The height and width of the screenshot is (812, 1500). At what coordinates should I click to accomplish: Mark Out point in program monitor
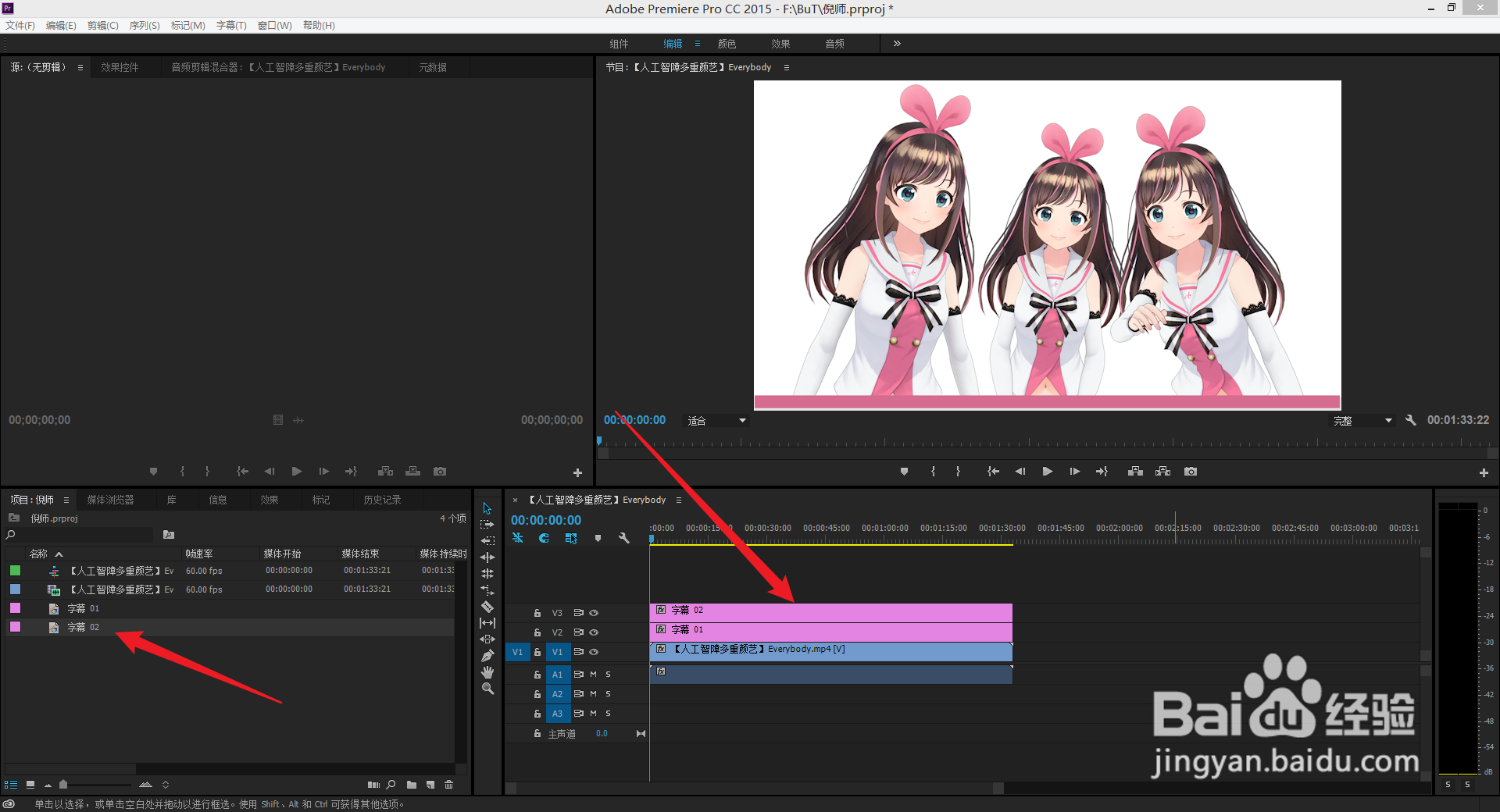tap(958, 472)
